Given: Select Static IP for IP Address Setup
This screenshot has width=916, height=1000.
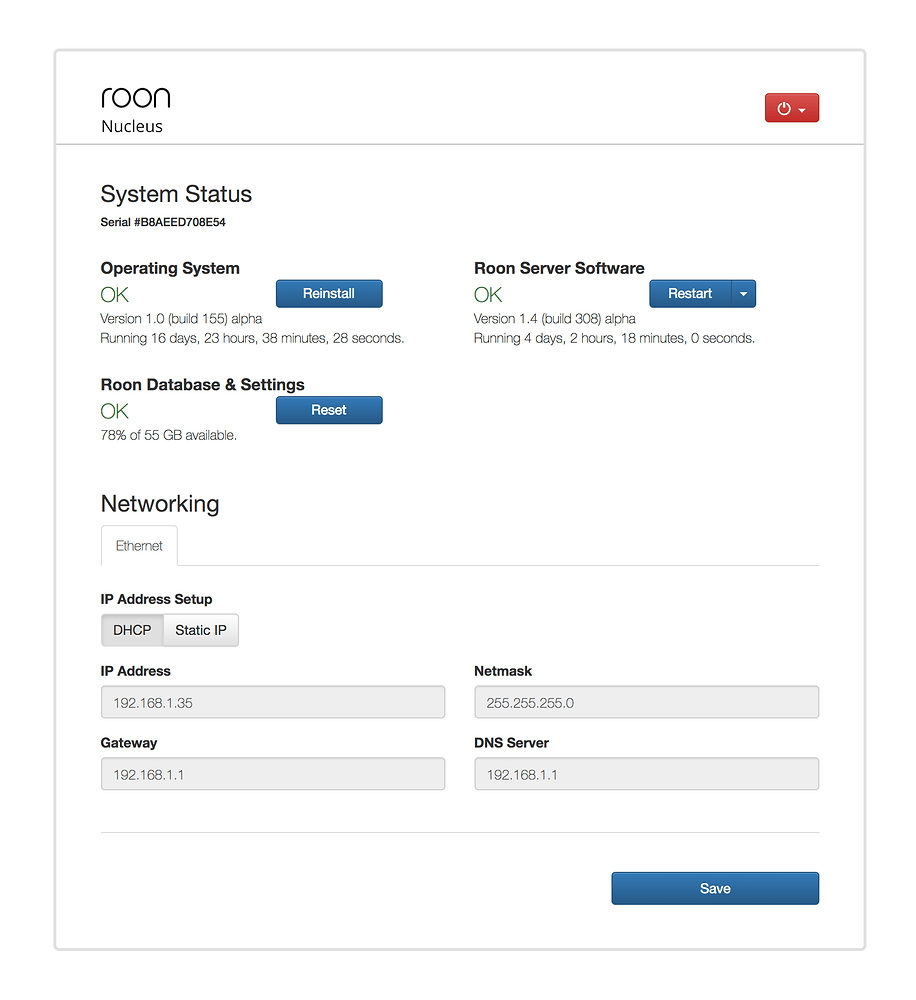Looking at the screenshot, I should tap(200, 630).
